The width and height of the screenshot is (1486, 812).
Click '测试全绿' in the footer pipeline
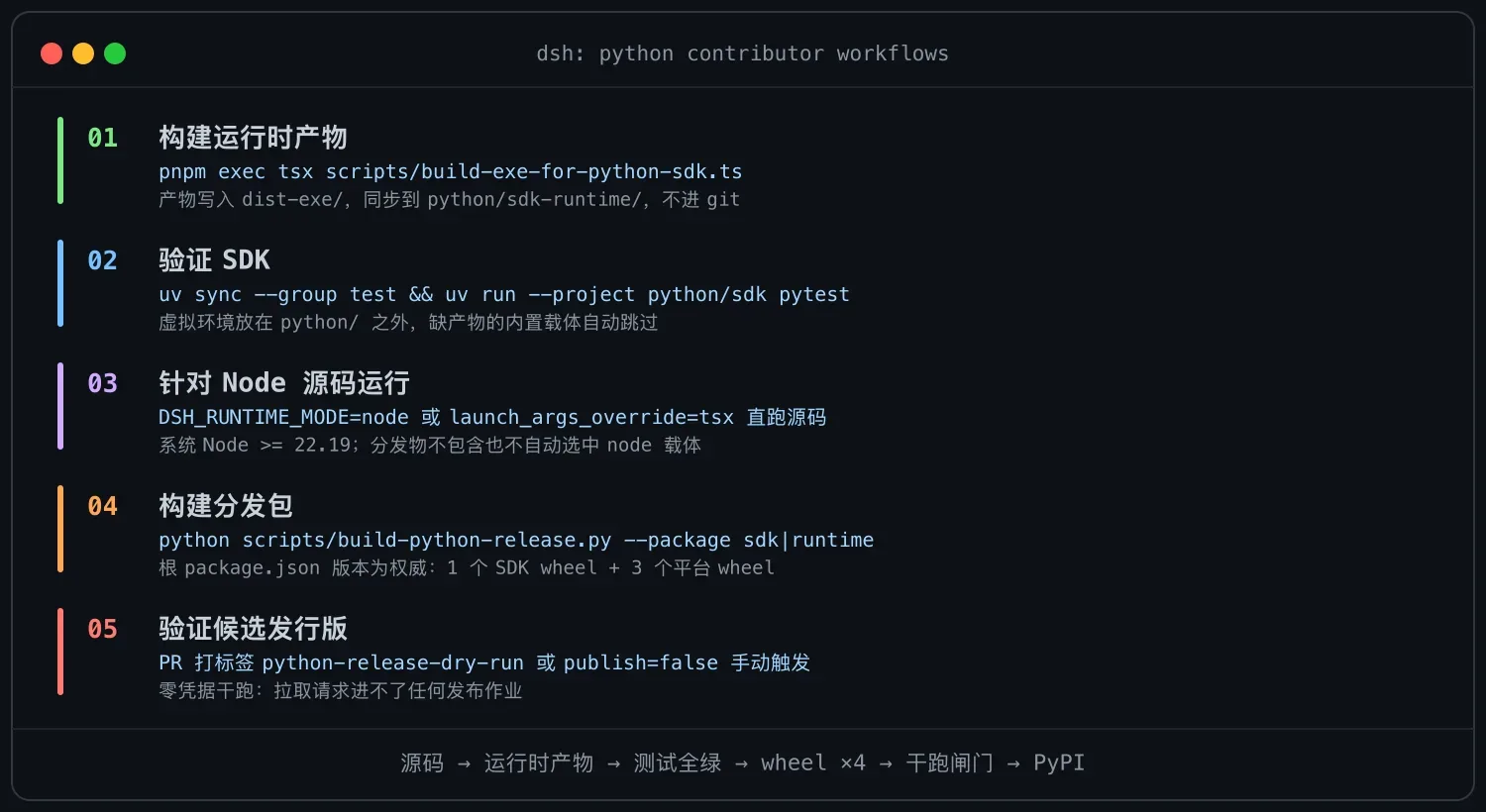click(678, 762)
